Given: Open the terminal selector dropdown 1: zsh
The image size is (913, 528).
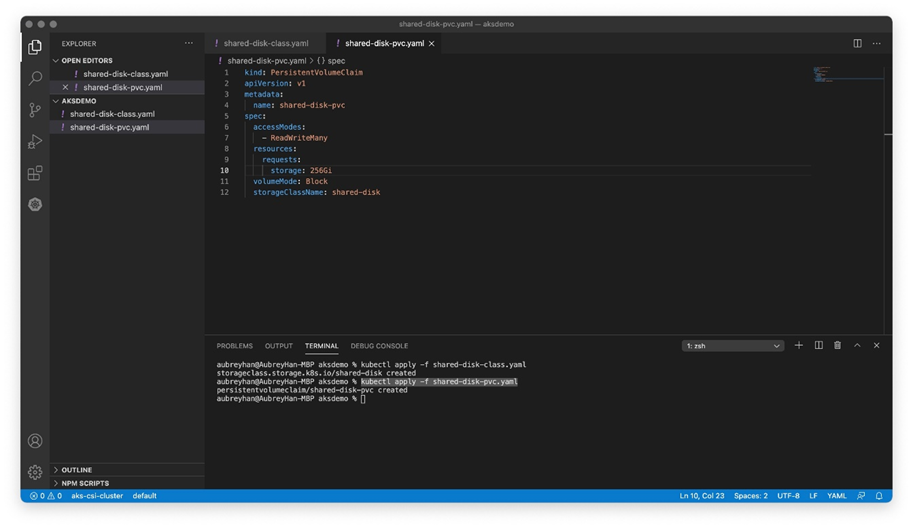Looking at the screenshot, I should point(732,346).
